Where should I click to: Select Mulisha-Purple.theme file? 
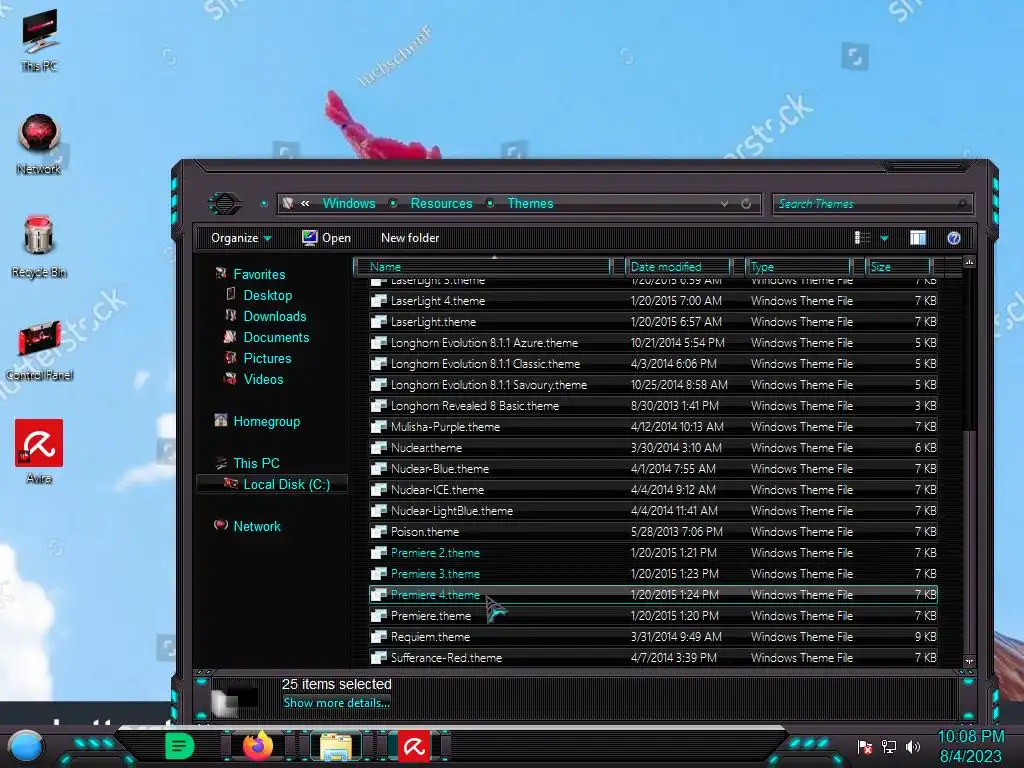(x=653, y=426)
